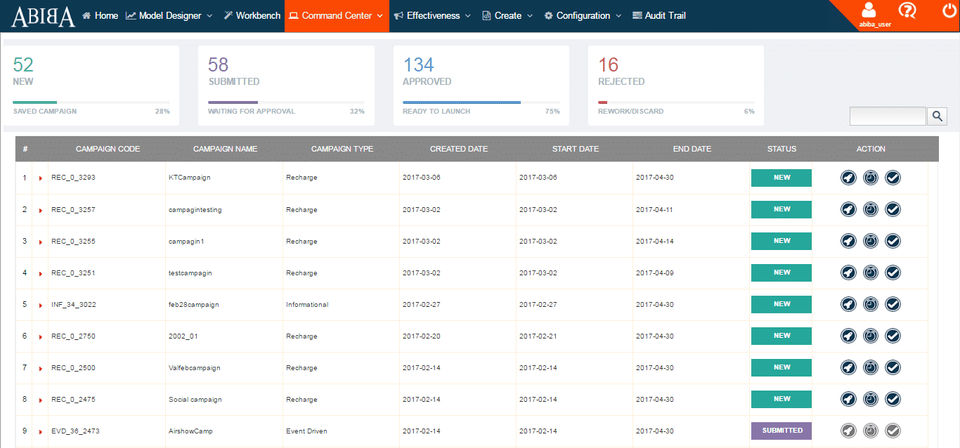Open the abiba_user profile icon
Image resolution: width=960 pixels, height=448 pixels.
click(869, 11)
